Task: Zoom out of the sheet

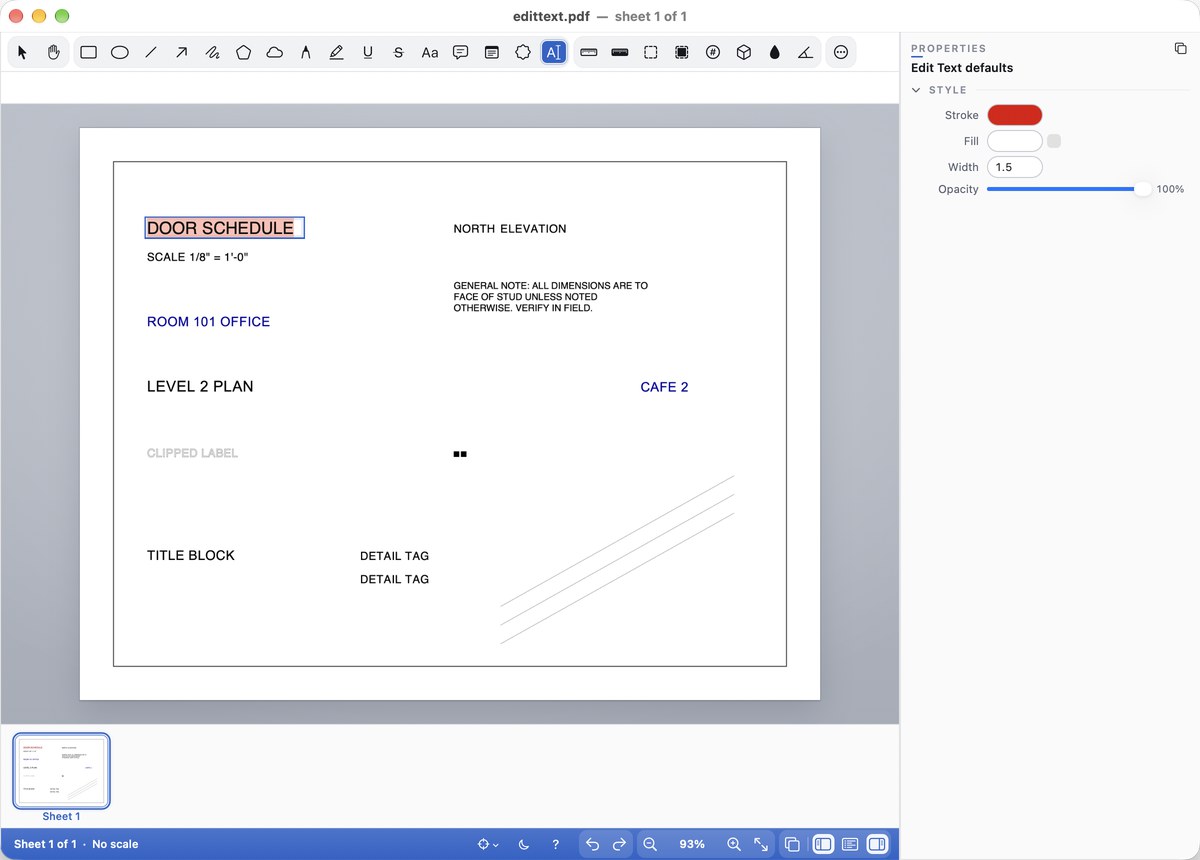Action: 650,844
